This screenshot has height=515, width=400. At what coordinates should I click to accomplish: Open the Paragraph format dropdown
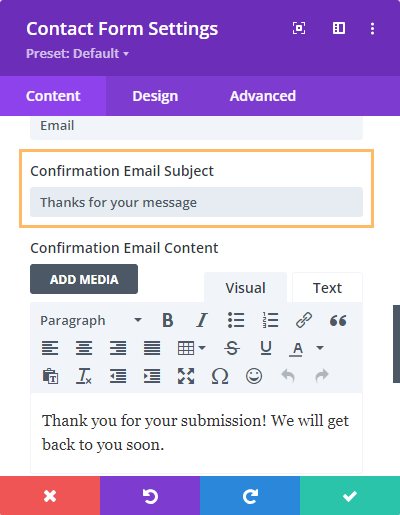91,320
